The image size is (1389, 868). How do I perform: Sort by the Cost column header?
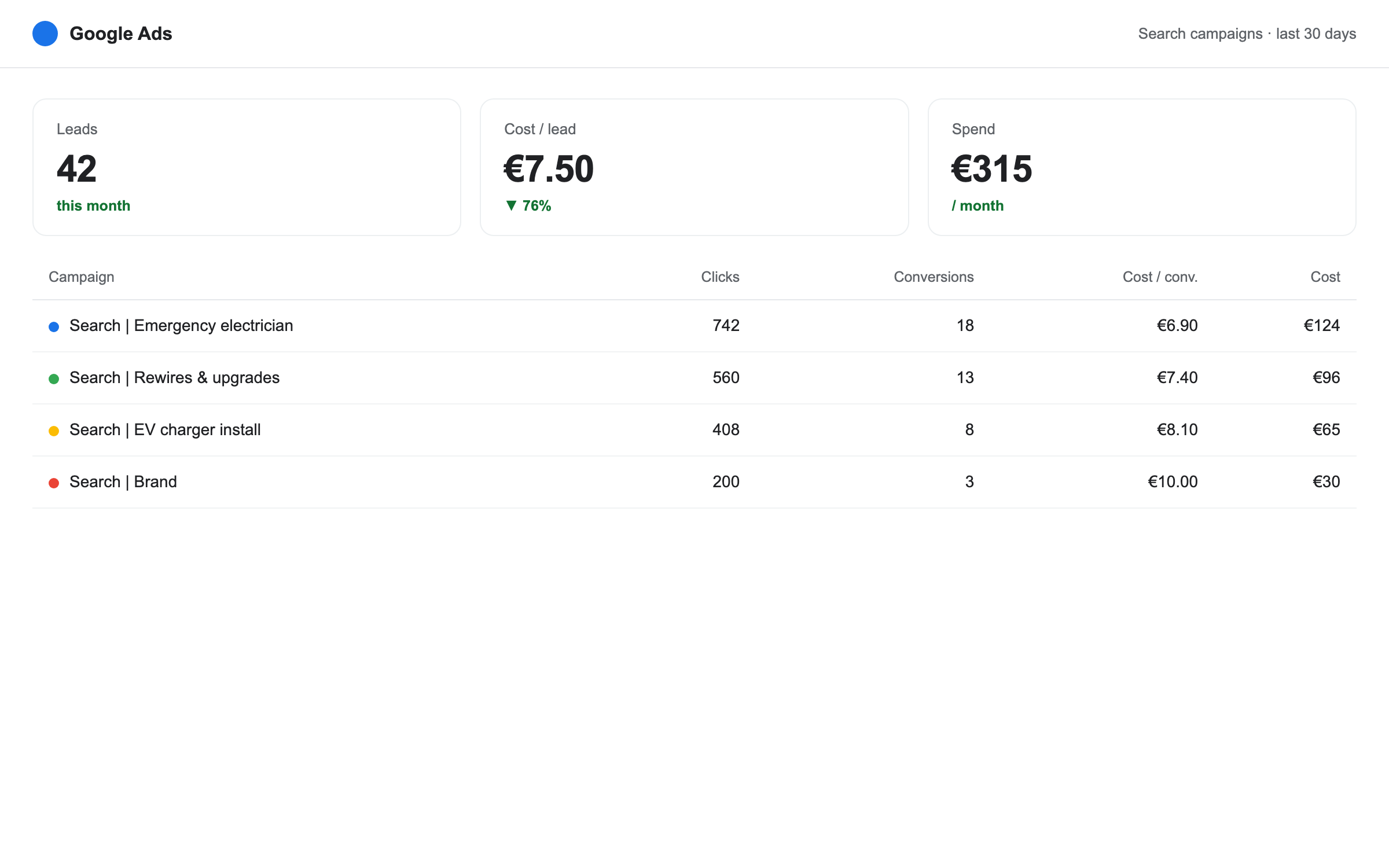(1325, 277)
